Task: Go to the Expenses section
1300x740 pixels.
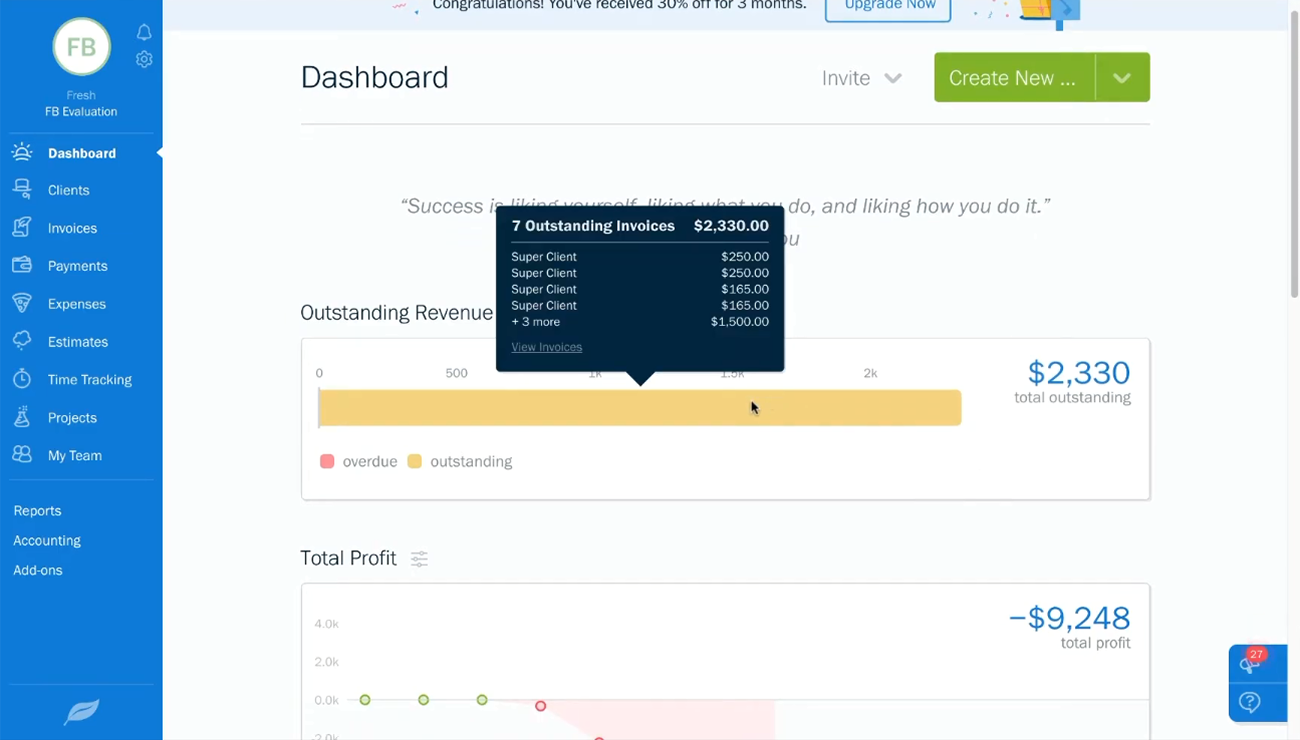Action: (x=76, y=304)
